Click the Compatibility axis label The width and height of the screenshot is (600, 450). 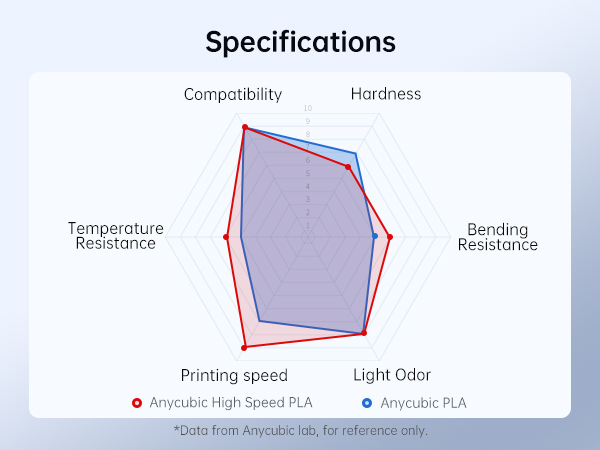[x=233, y=94]
